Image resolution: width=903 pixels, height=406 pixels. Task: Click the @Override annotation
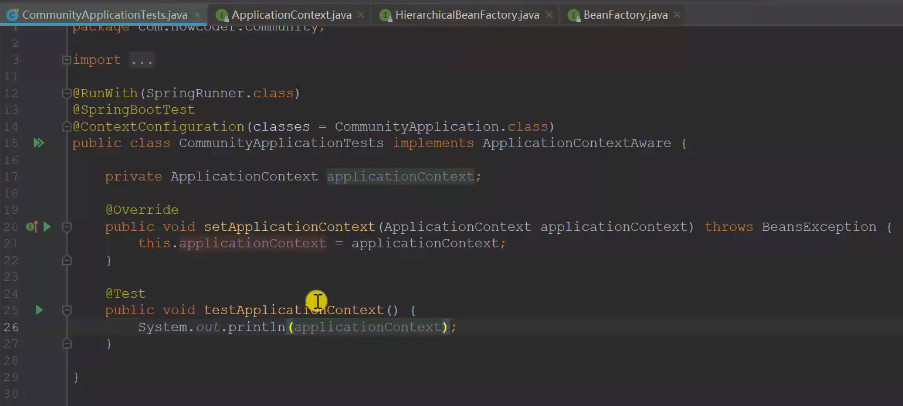142,210
